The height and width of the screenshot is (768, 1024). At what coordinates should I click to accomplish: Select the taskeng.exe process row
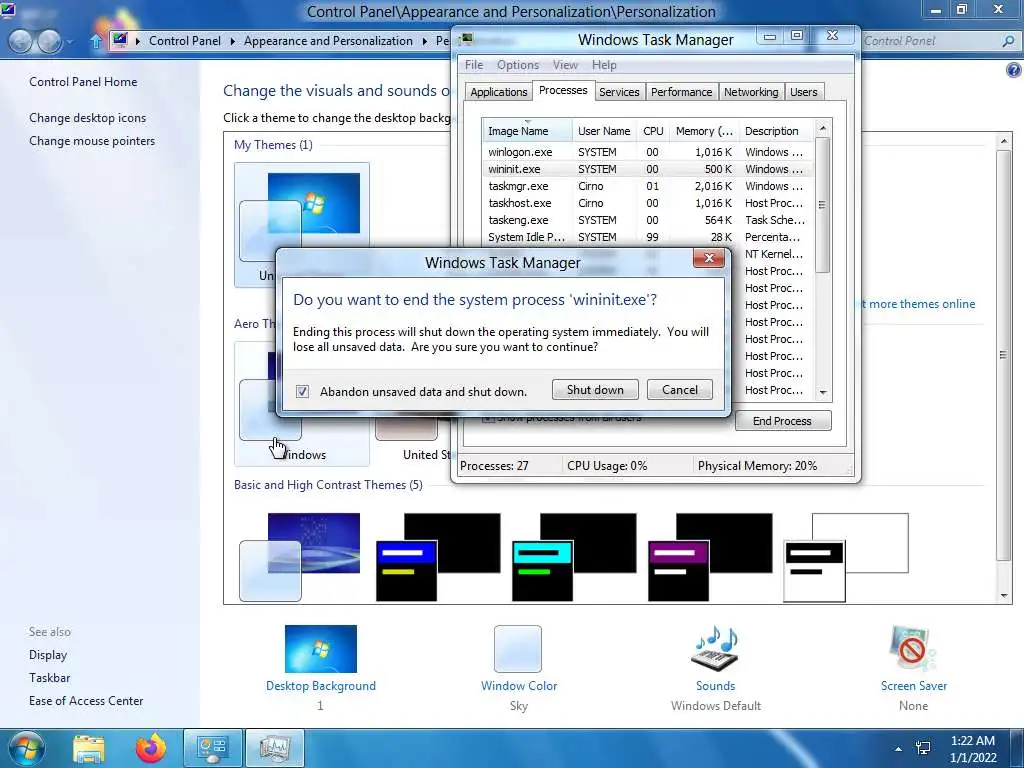click(648, 219)
